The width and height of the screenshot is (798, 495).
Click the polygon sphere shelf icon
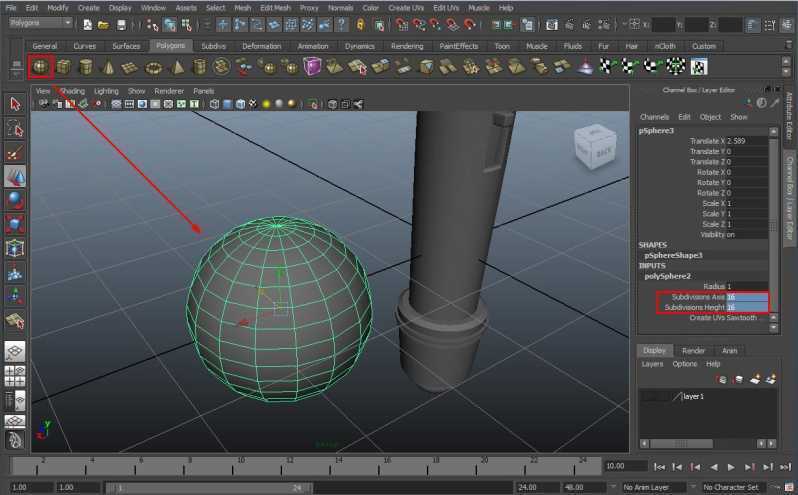coord(41,67)
